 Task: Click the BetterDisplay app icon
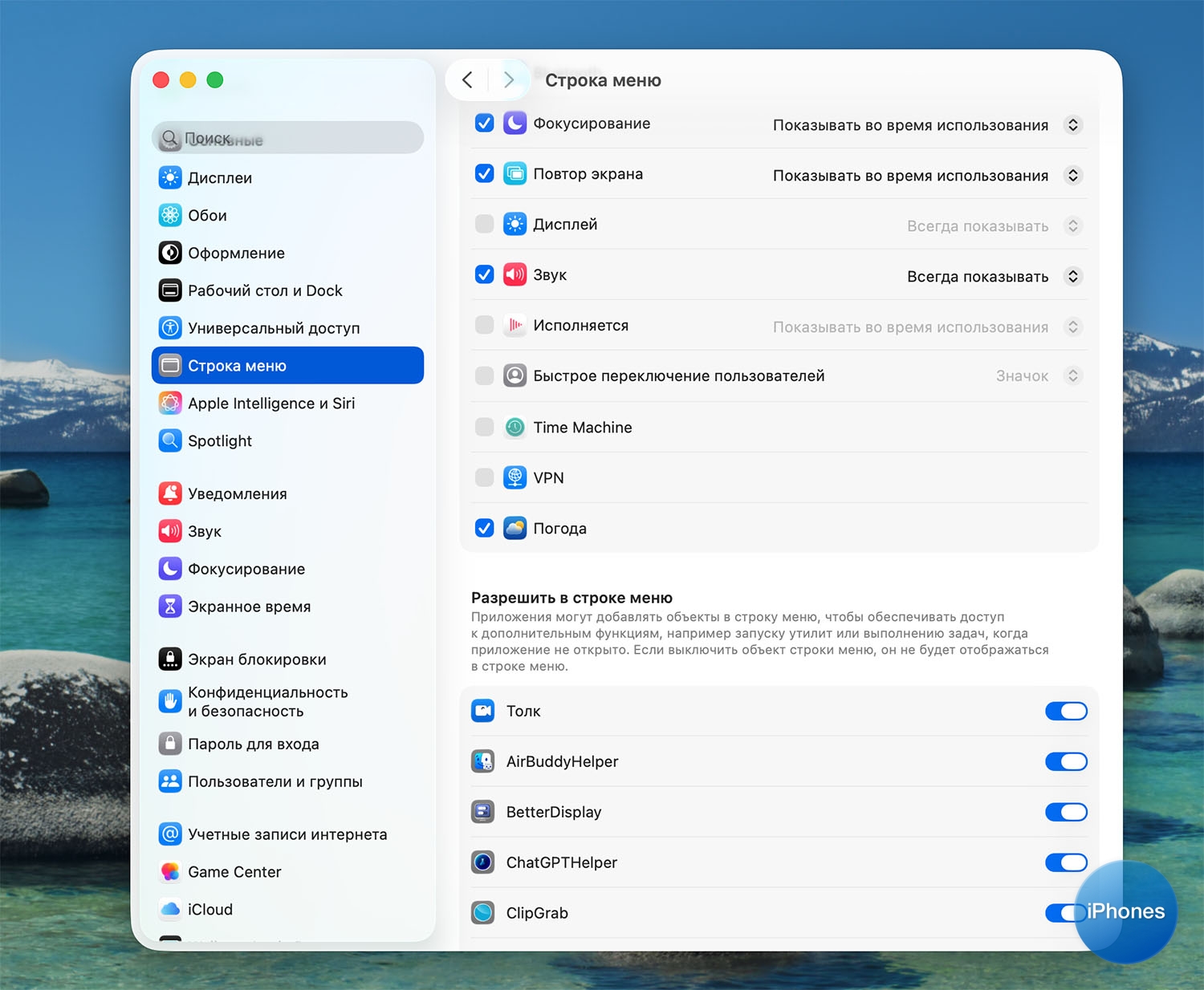482,812
